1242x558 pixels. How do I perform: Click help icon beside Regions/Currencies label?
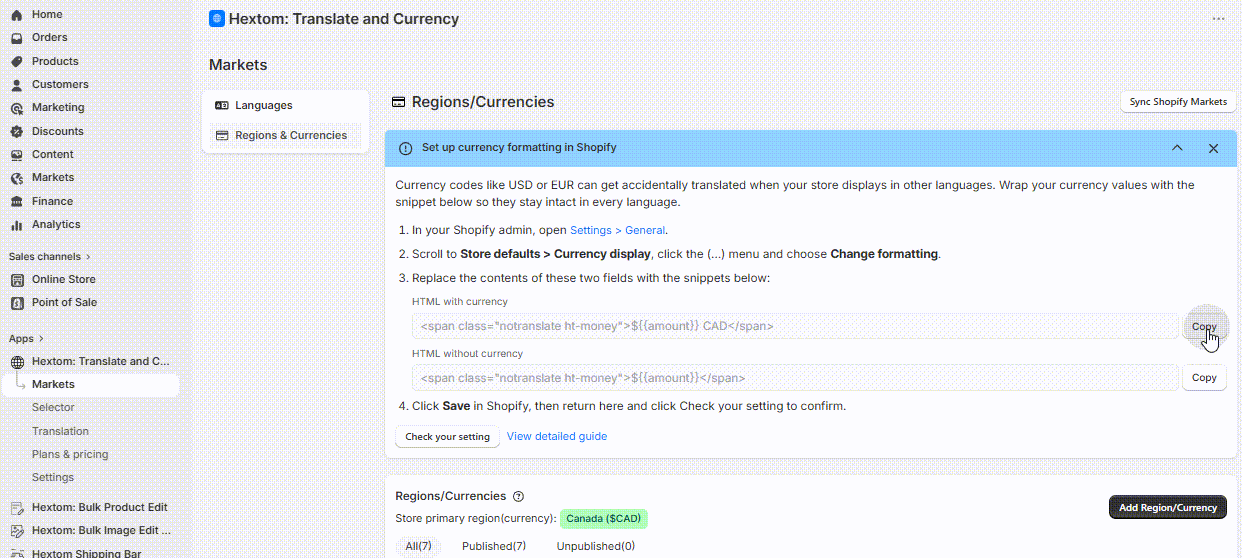click(518, 496)
